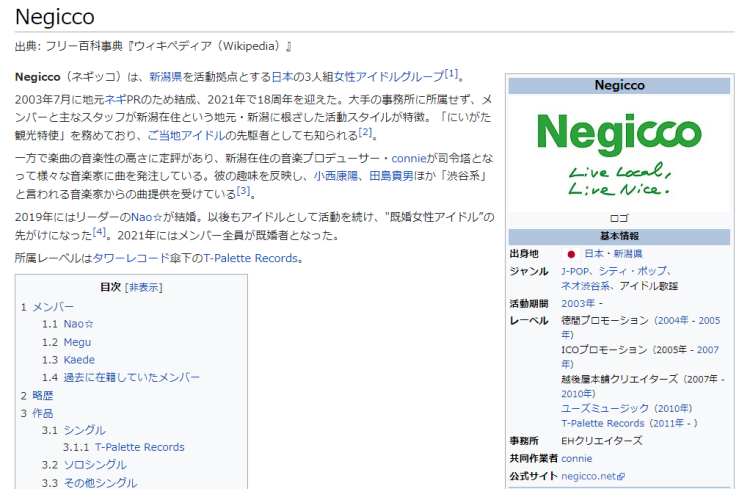
Task: Open 2003年 link in 活動期間 row
Action: coord(578,303)
